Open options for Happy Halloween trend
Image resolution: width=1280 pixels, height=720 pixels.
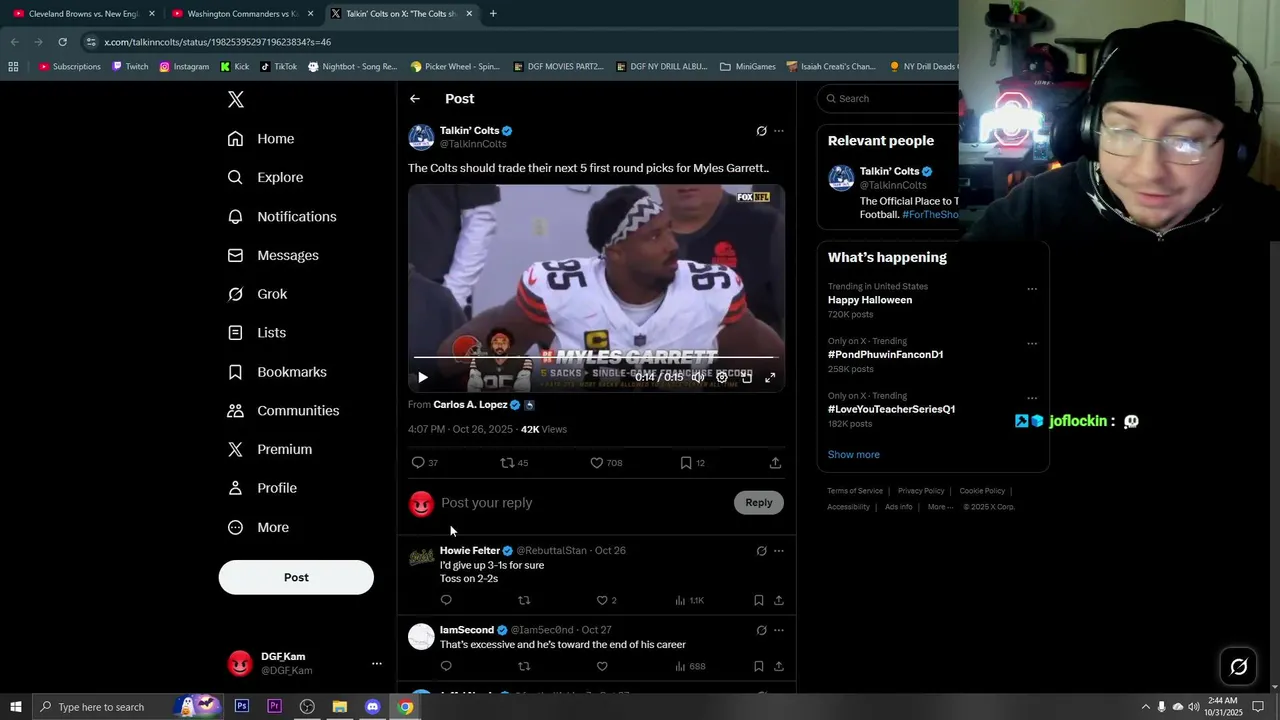[1032, 289]
